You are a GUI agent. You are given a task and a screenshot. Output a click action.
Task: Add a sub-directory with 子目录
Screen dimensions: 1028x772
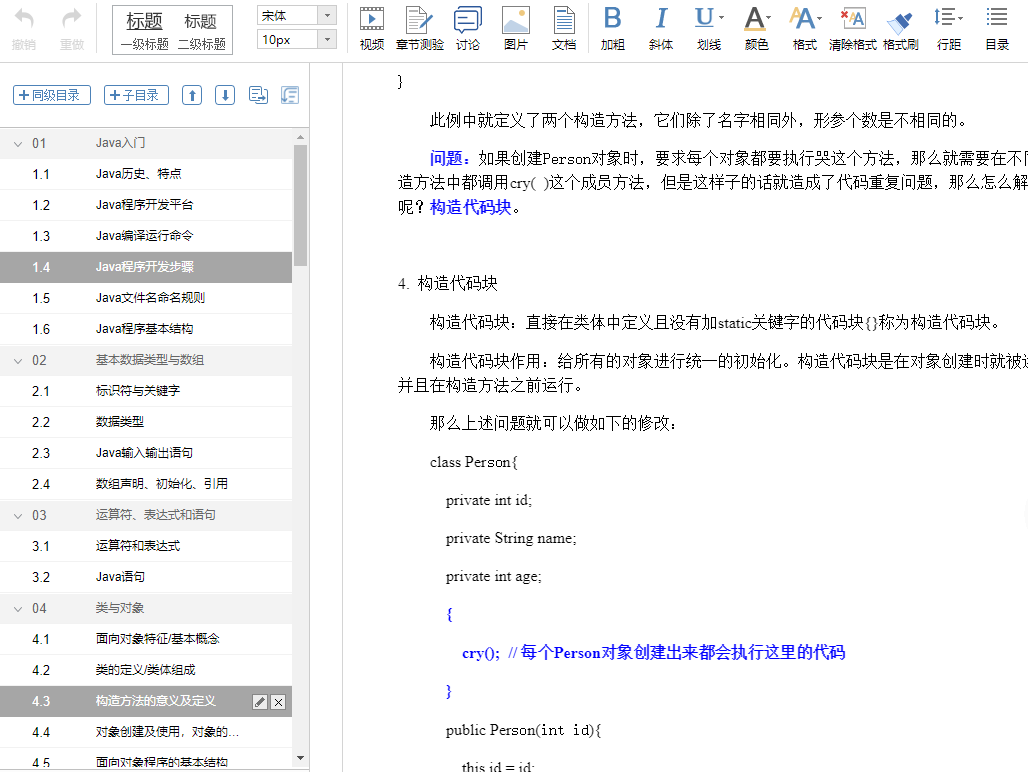click(x=136, y=96)
